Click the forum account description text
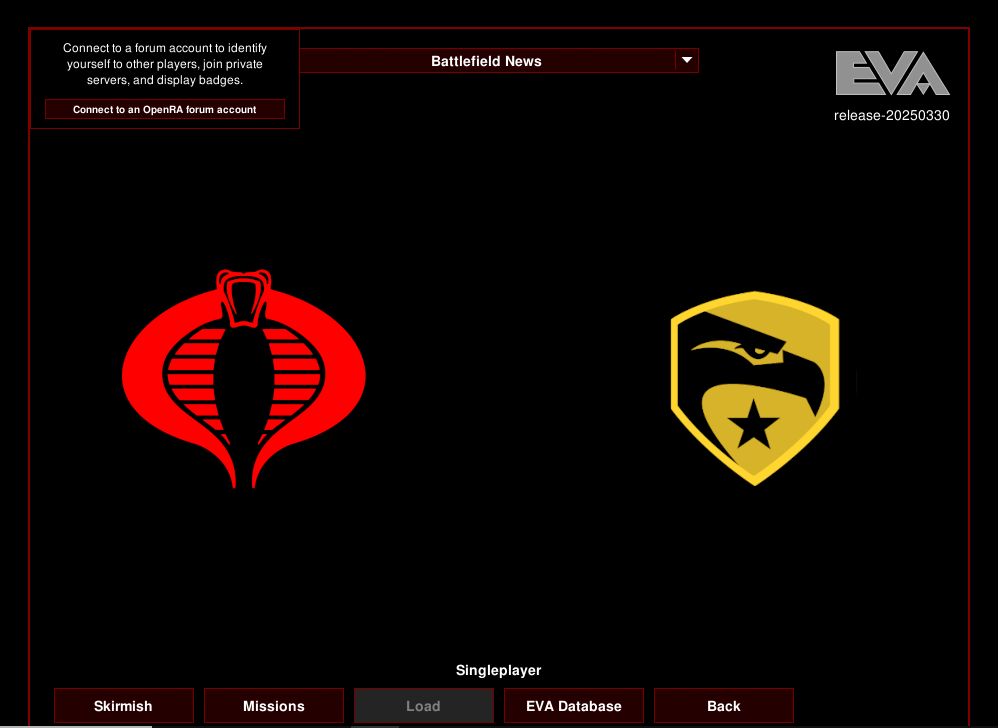The width and height of the screenshot is (998, 728). click(165, 64)
